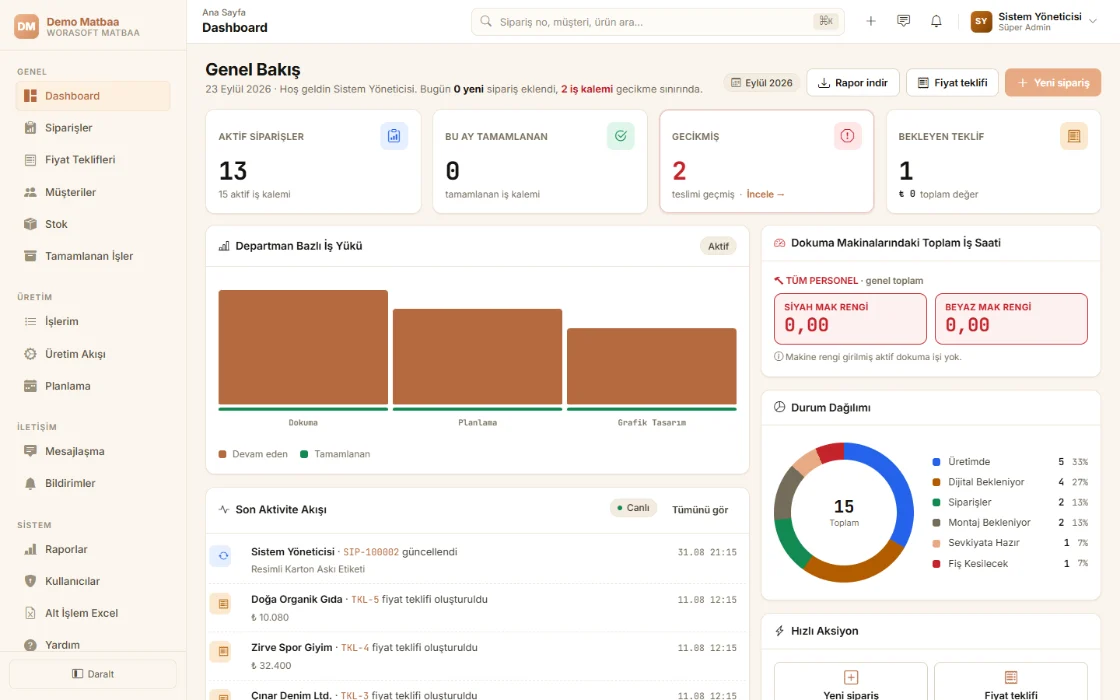Click the Rapor indir button
Image resolution: width=1120 pixels, height=700 pixels.
(x=852, y=83)
